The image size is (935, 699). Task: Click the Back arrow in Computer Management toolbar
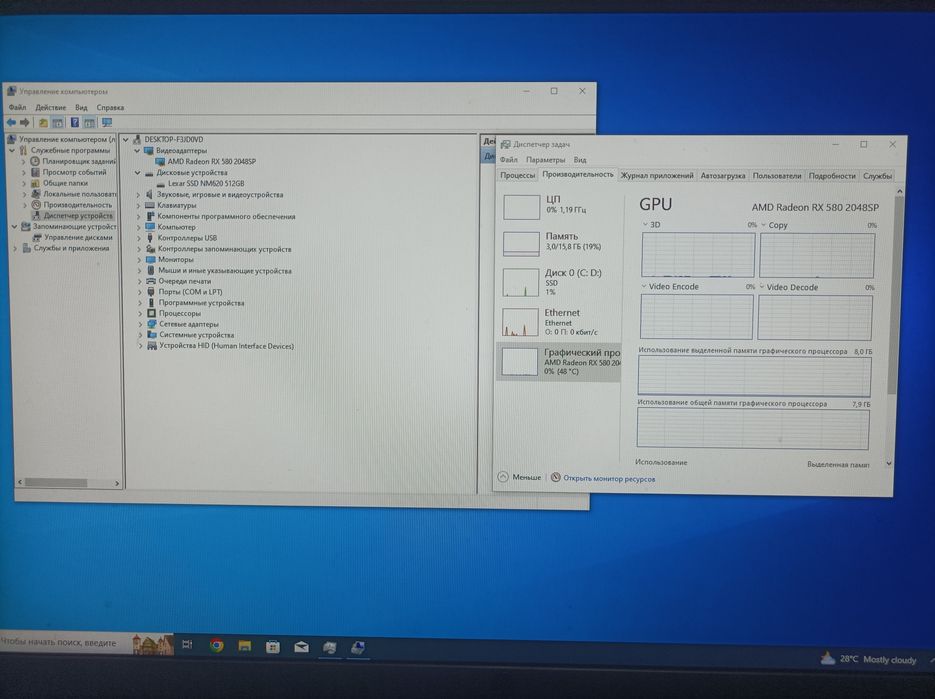pos(11,123)
